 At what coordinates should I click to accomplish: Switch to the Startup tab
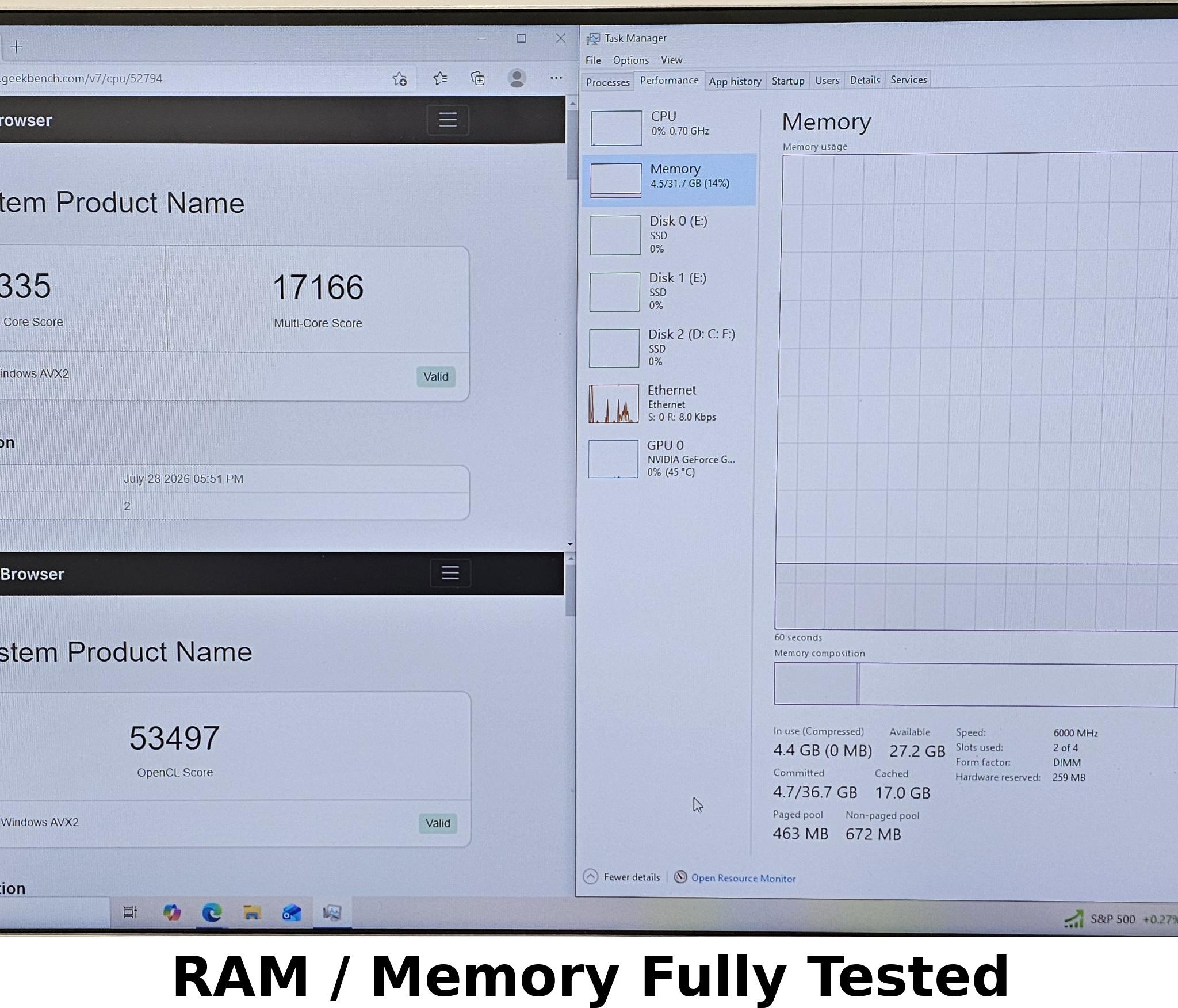click(787, 81)
